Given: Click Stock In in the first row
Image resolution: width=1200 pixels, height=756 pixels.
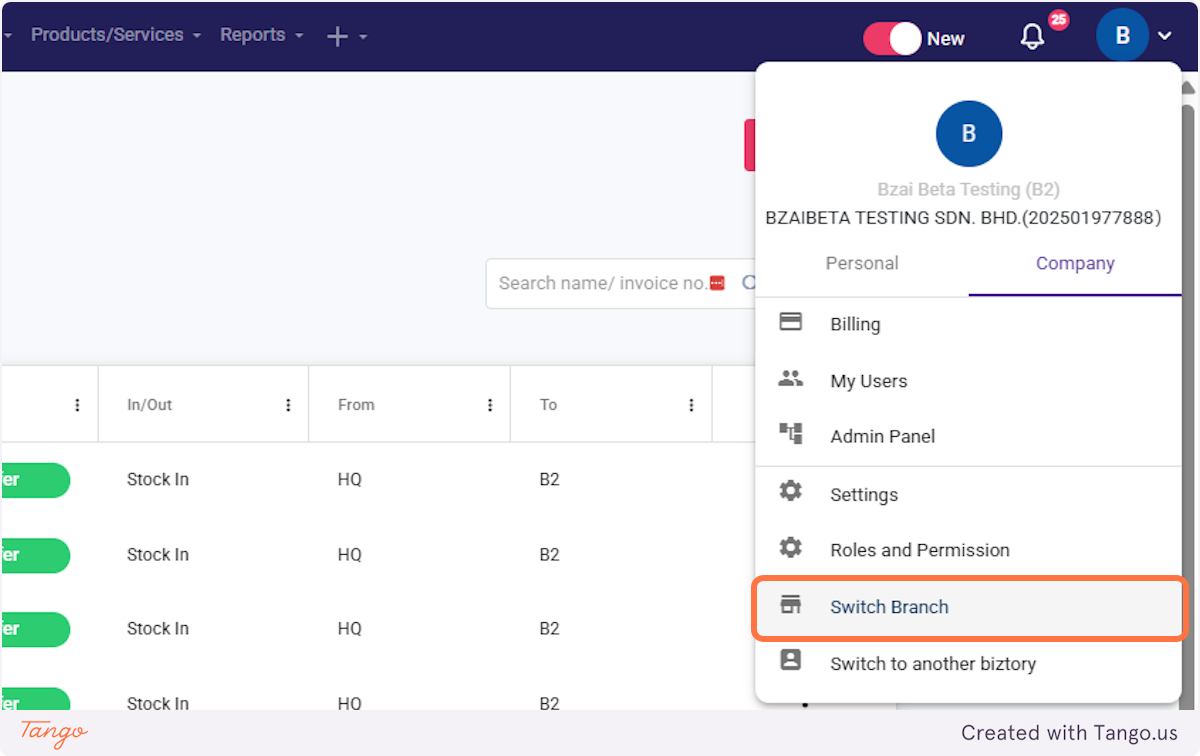Looking at the screenshot, I should pyautogui.click(x=158, y=480).
